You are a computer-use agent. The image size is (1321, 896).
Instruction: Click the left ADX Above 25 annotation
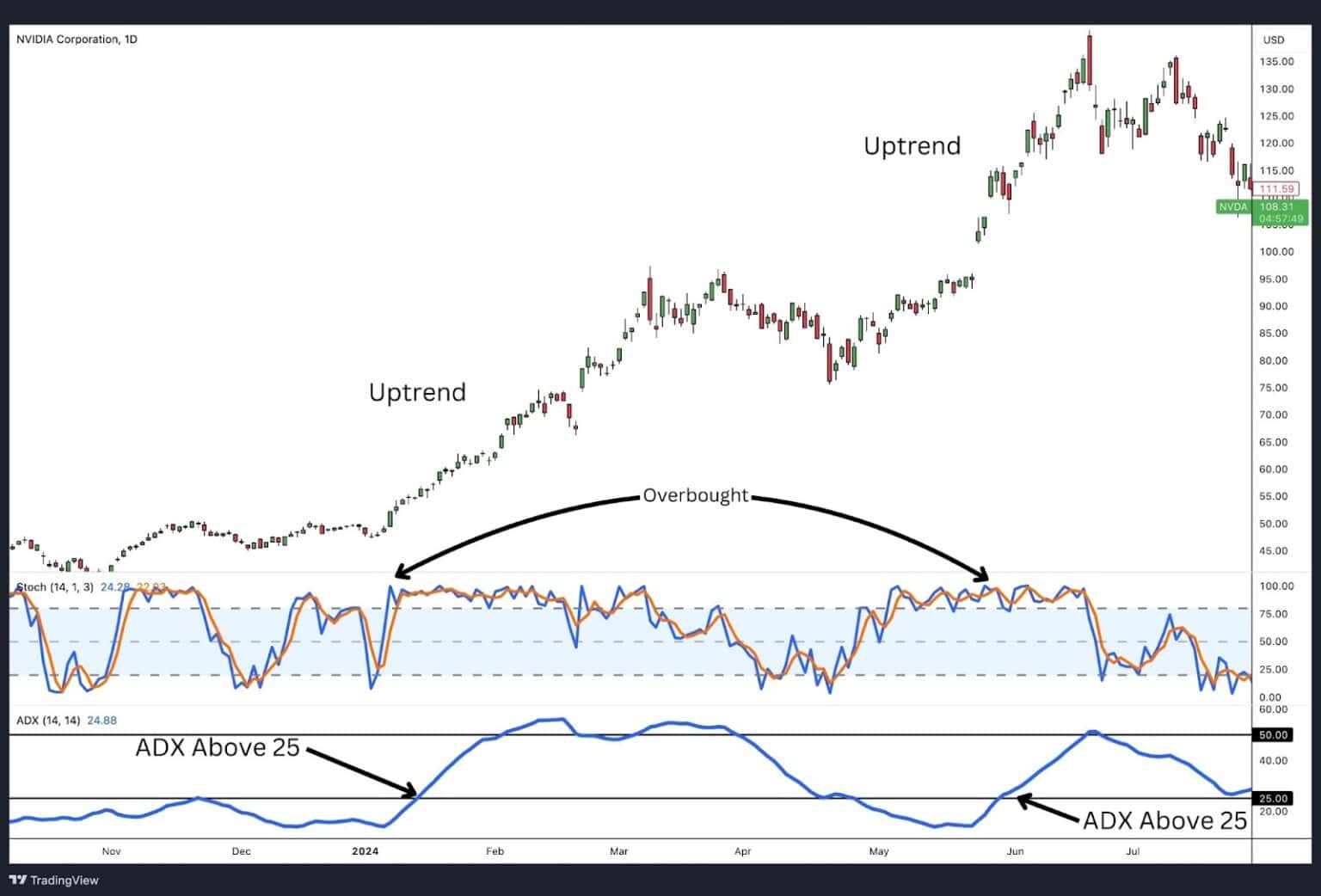coord(217,747)
